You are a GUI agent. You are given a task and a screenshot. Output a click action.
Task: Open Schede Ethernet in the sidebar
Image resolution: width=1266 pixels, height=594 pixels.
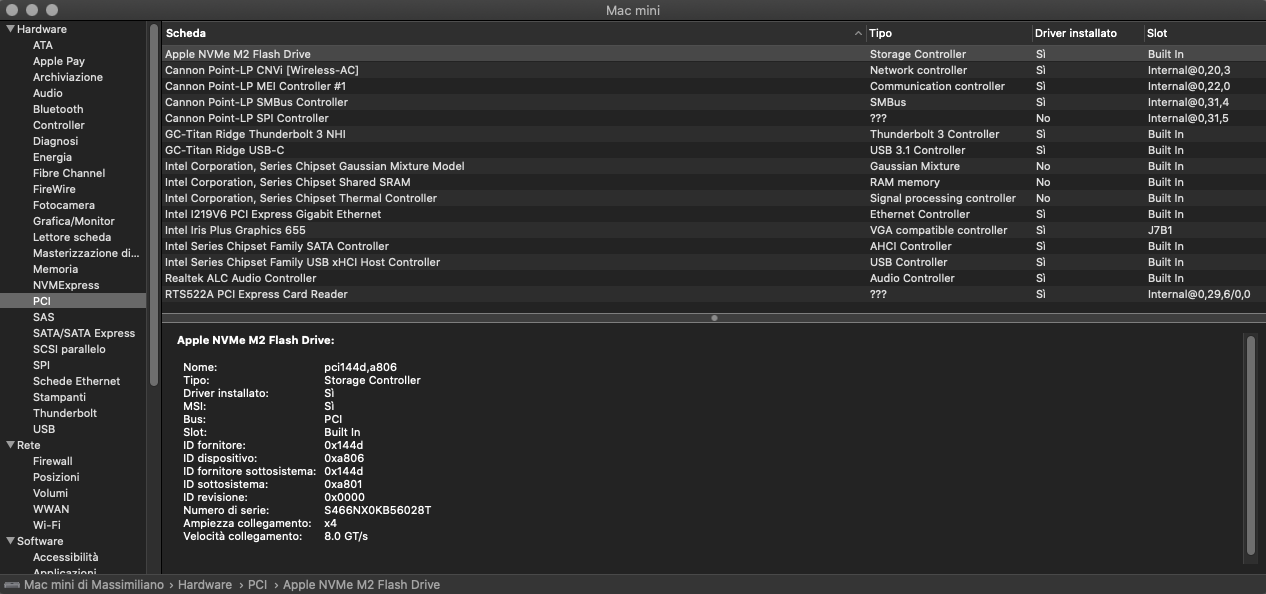[x=76, y=381]
